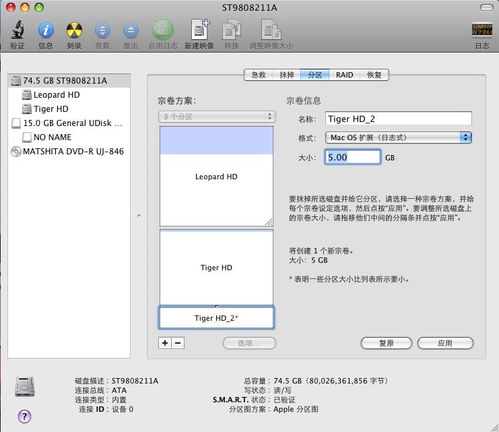The height and width of the screenshot is (432, 499).
Task: Click the Options (选项) button
Action: pos(249,343)
